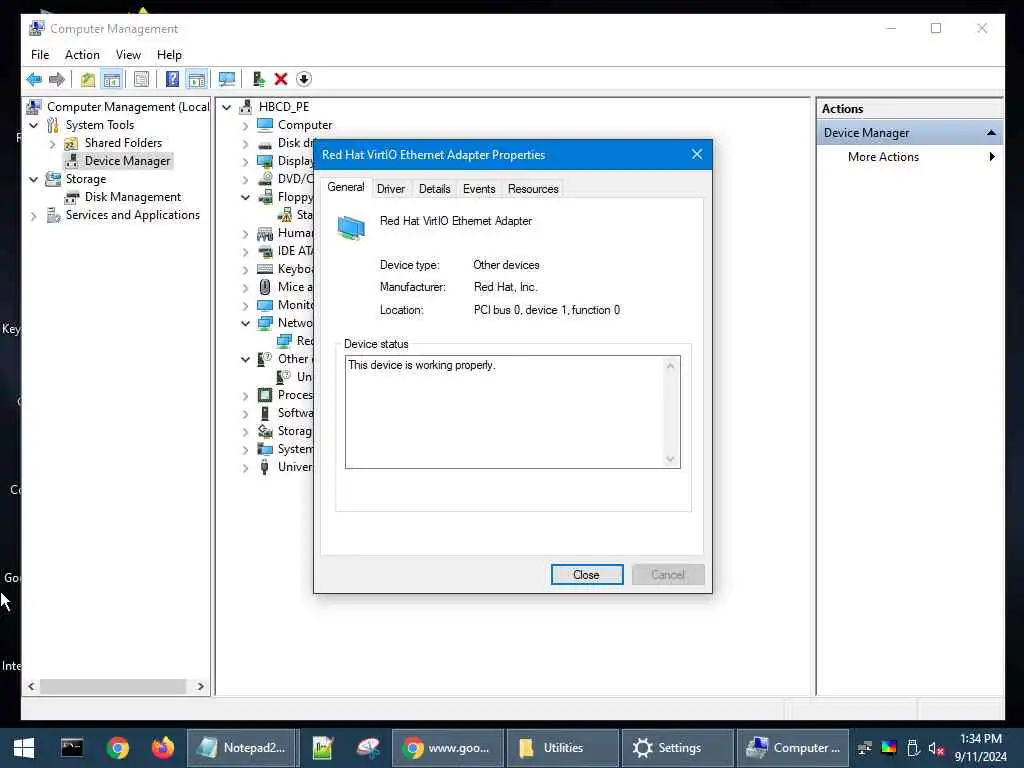Click the Close button in properties dialog
Image resolution: width=1024 pixels, height=768 pixels.
[586, 575]
